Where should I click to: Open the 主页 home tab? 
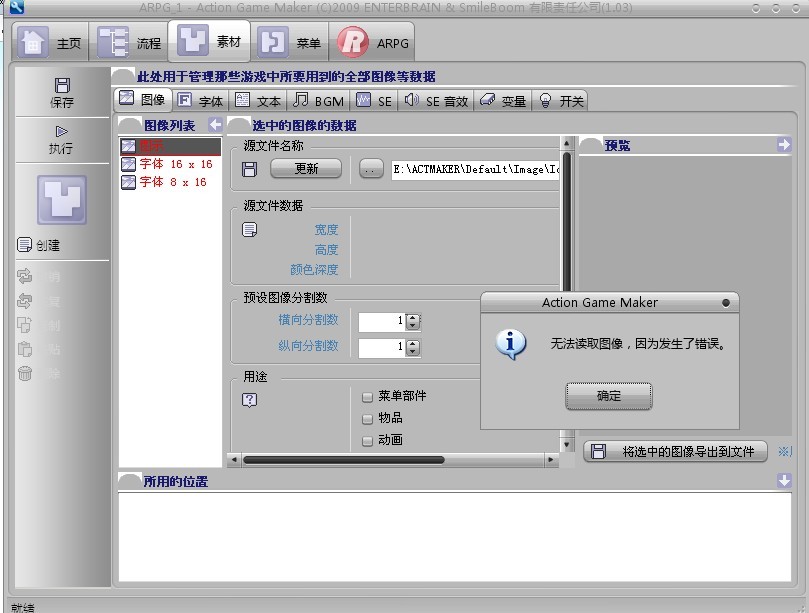[x=51, y=42]
